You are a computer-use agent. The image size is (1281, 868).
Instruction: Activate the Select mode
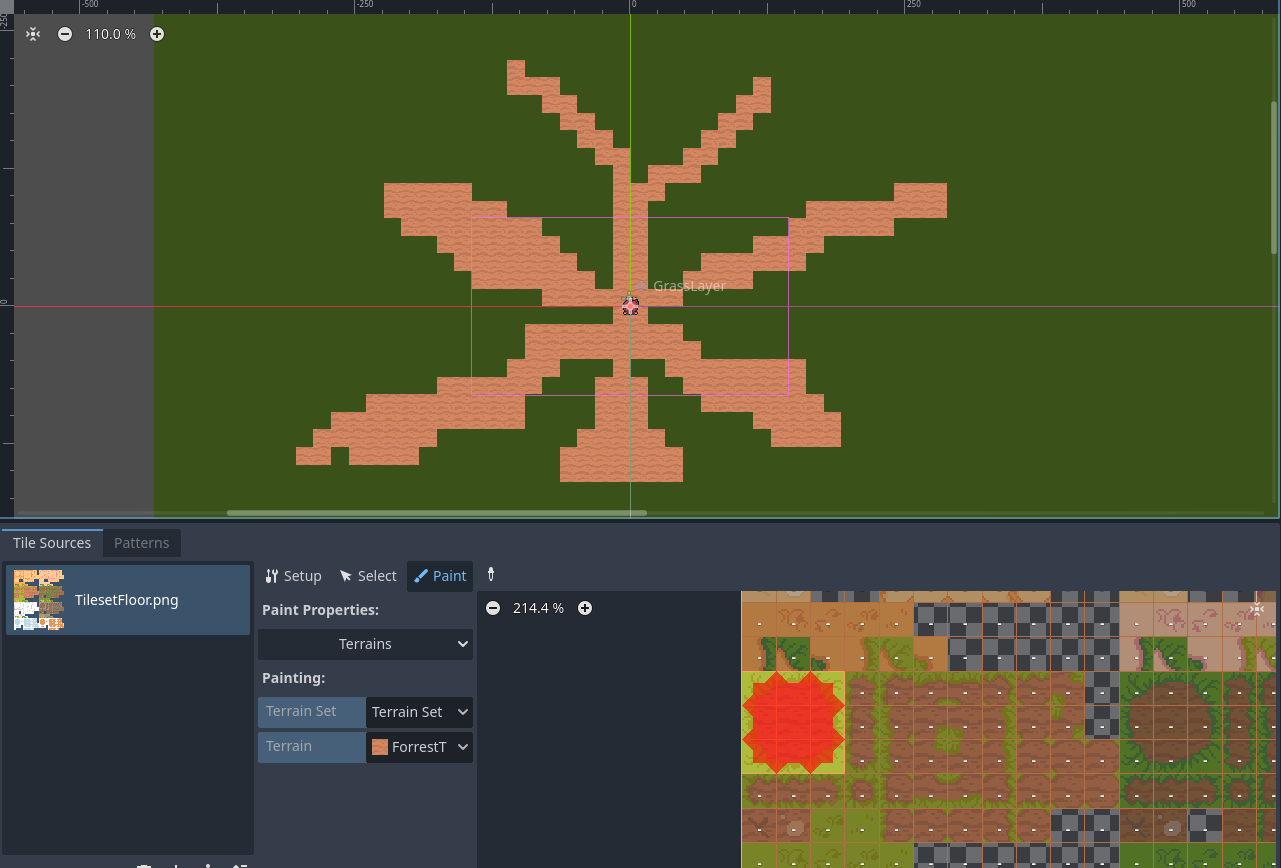click(x=368, y=576)
